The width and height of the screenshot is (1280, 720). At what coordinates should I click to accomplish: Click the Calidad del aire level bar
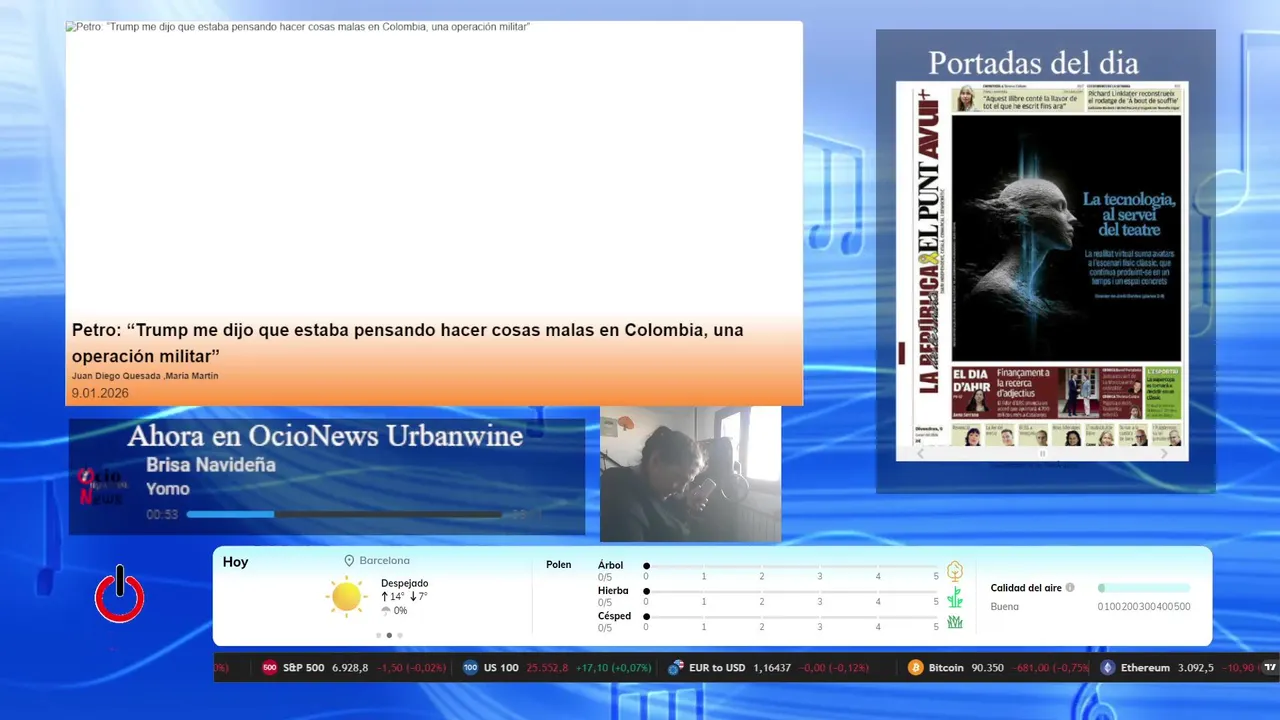pyautogui.click(x=1144, y=588)
